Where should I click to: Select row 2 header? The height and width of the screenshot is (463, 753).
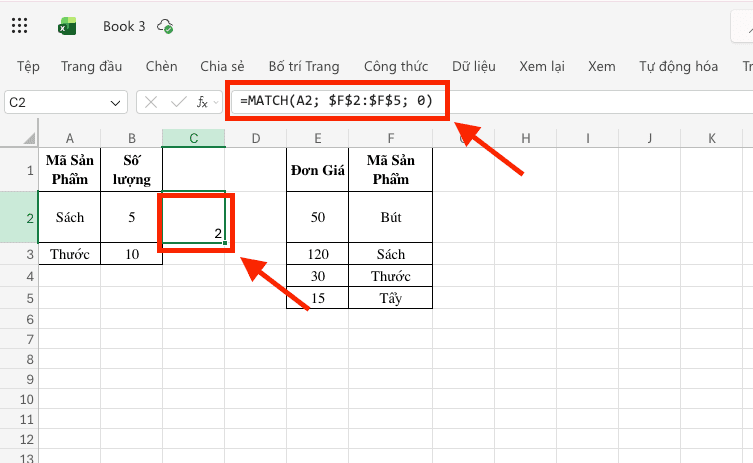tap(19, 217)
